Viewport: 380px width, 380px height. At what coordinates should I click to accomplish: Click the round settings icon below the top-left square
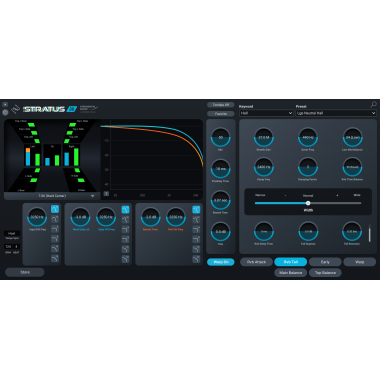5,112
